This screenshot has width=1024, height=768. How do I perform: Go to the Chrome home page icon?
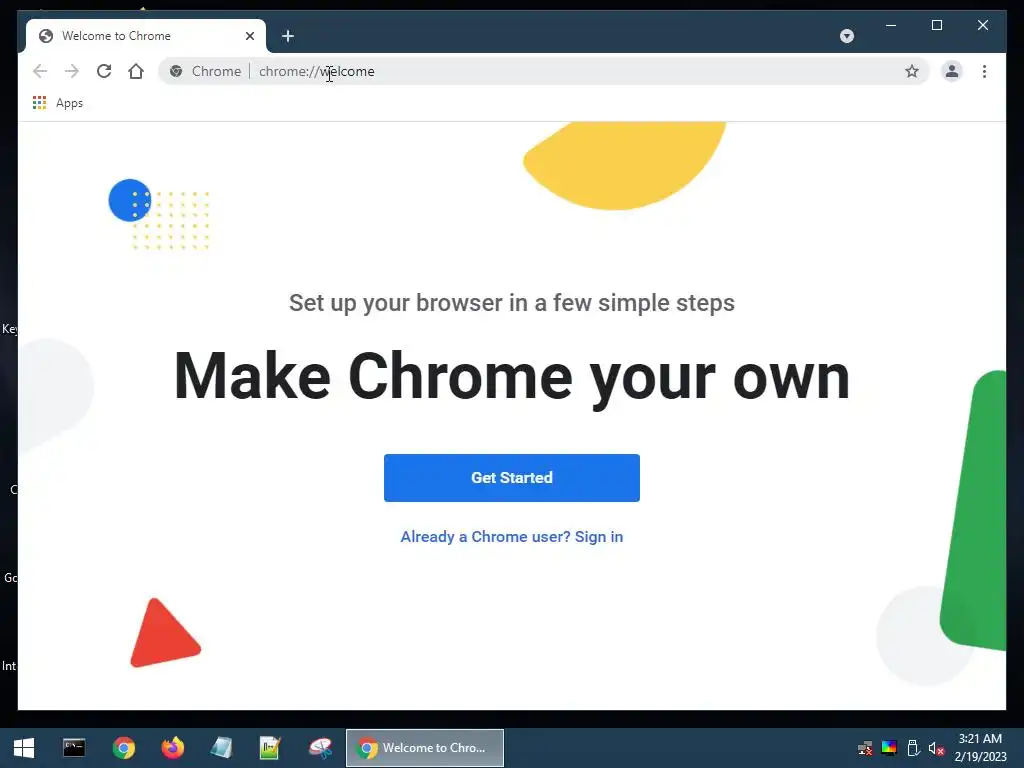[x=136, y=71]
